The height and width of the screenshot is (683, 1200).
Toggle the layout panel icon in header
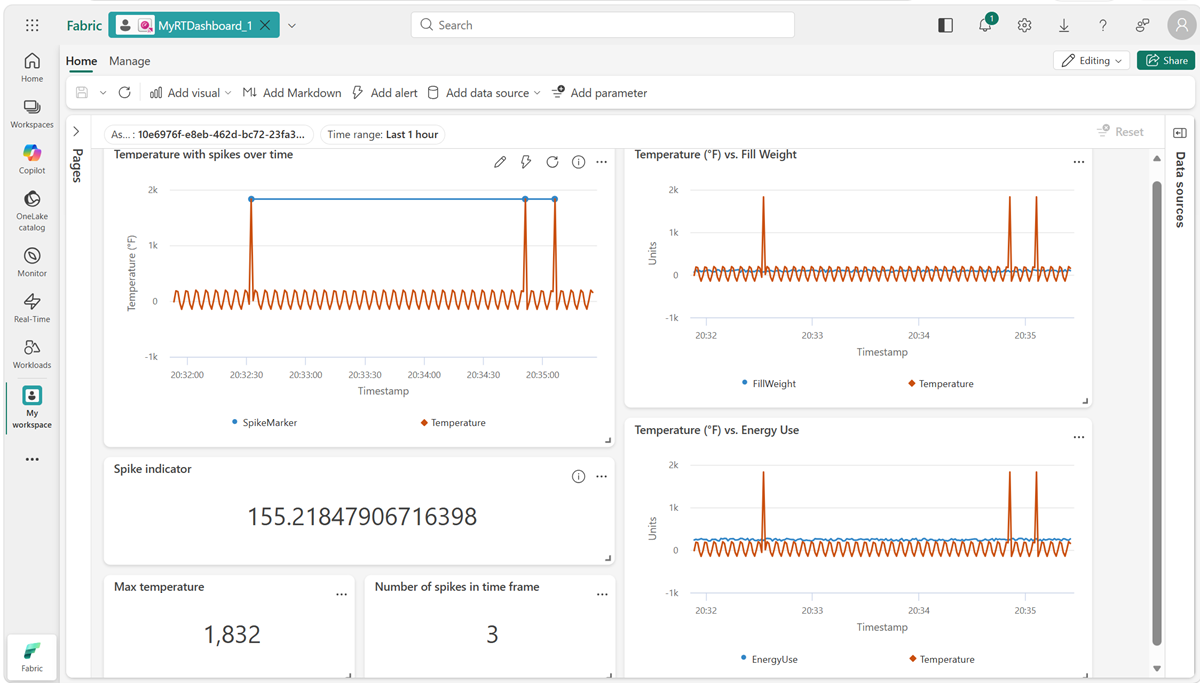[x=945, y=26]
